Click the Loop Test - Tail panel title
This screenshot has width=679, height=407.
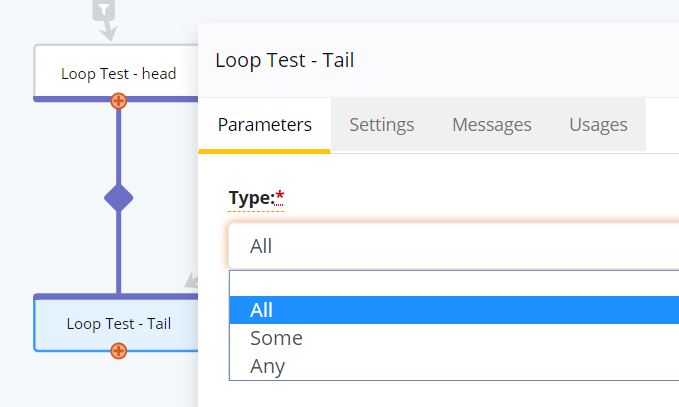284,60
